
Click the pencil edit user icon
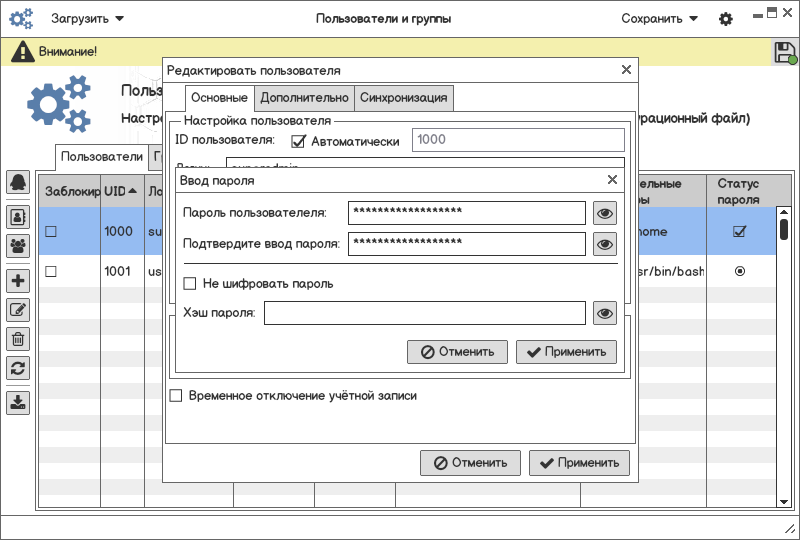(x=18, y=310)
